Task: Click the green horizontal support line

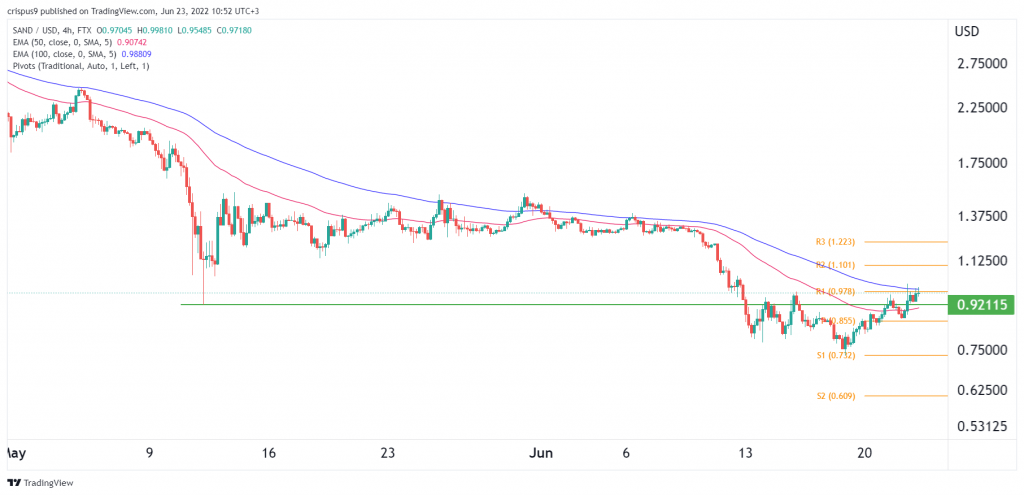Action: click(564, 304)
